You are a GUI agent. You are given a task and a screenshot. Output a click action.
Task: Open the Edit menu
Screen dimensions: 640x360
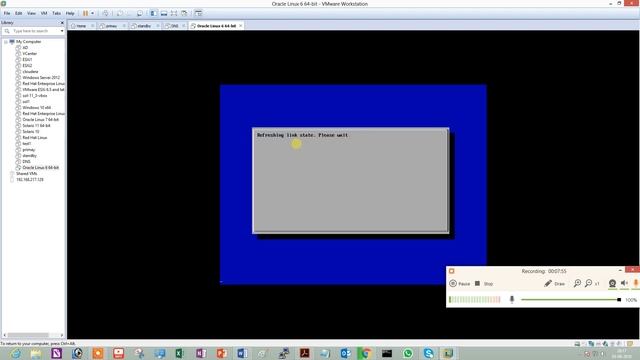click(19, 13)
